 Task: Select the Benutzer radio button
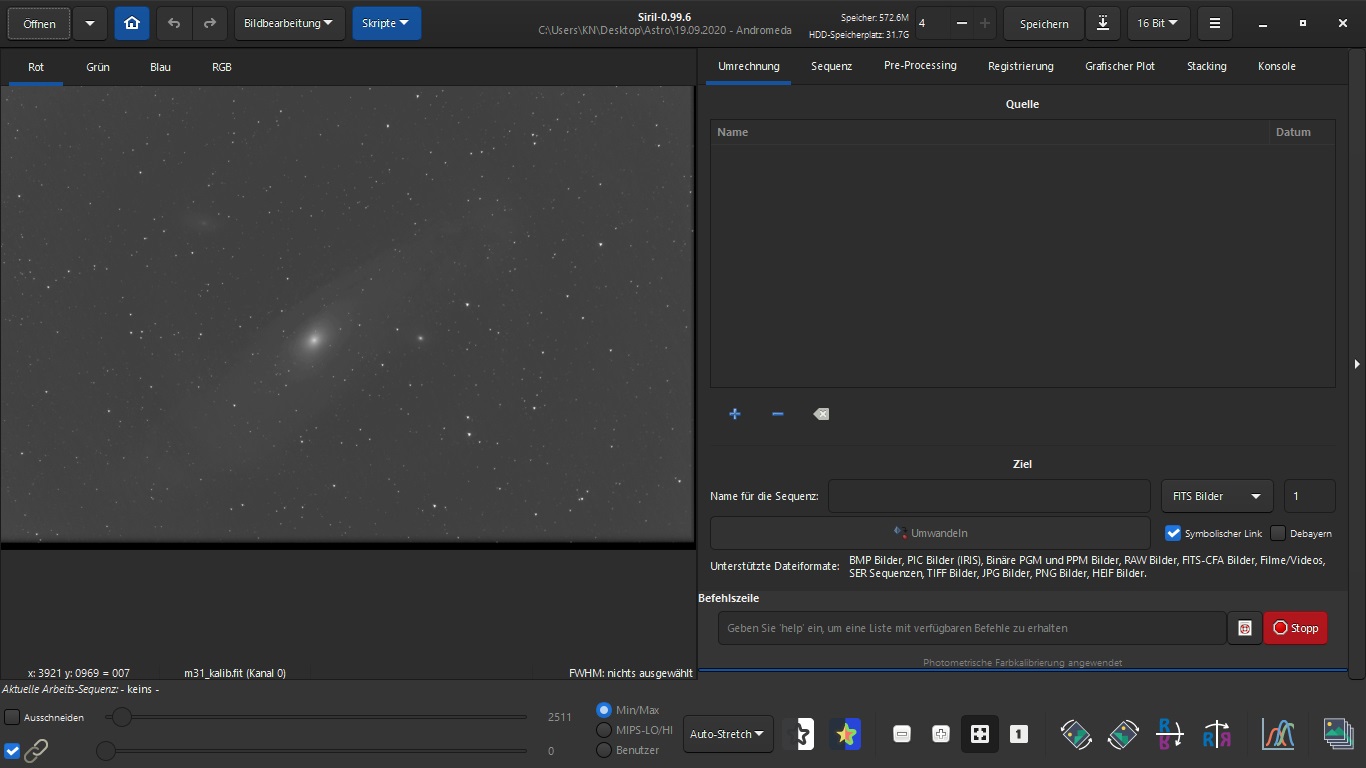point(604,750)
